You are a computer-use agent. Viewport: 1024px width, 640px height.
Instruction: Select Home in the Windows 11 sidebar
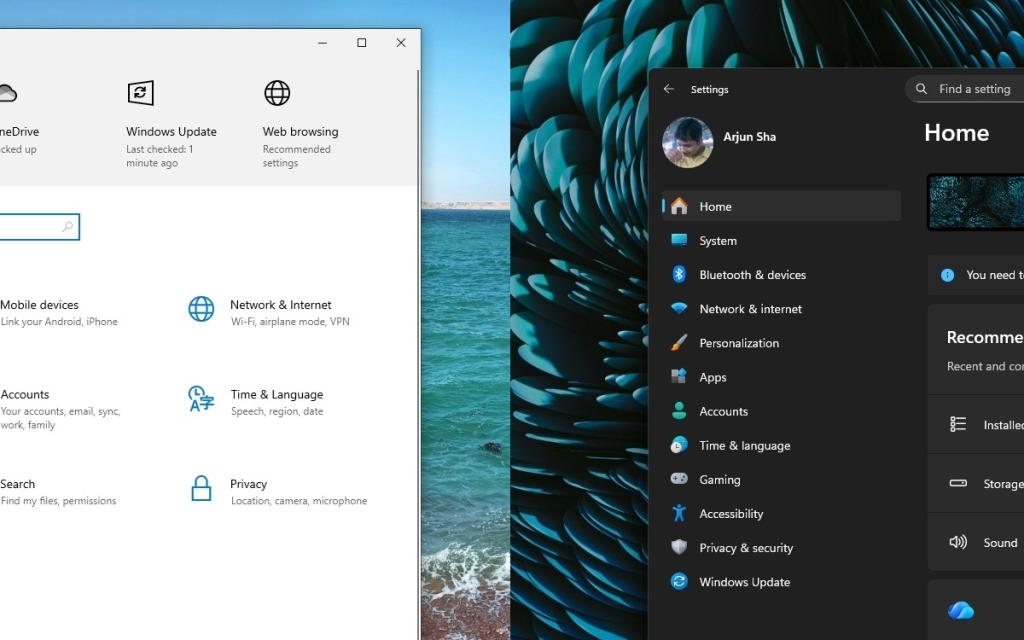(716, 206)
